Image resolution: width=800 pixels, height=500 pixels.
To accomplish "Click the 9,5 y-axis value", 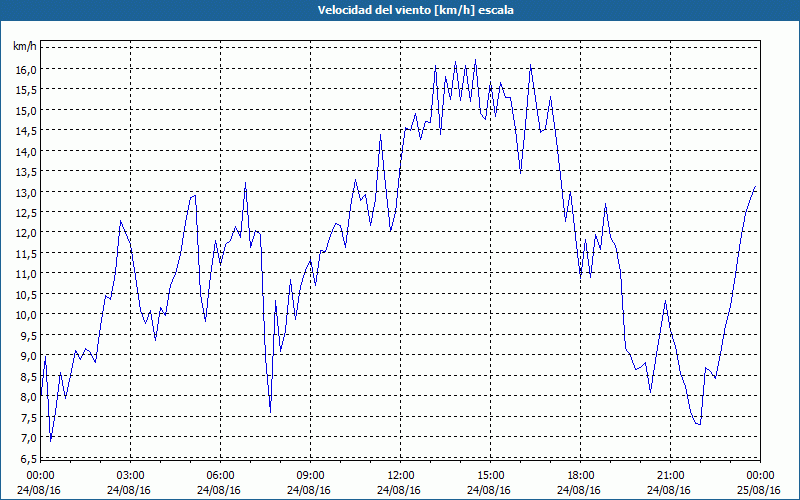I will coord(29,335).
